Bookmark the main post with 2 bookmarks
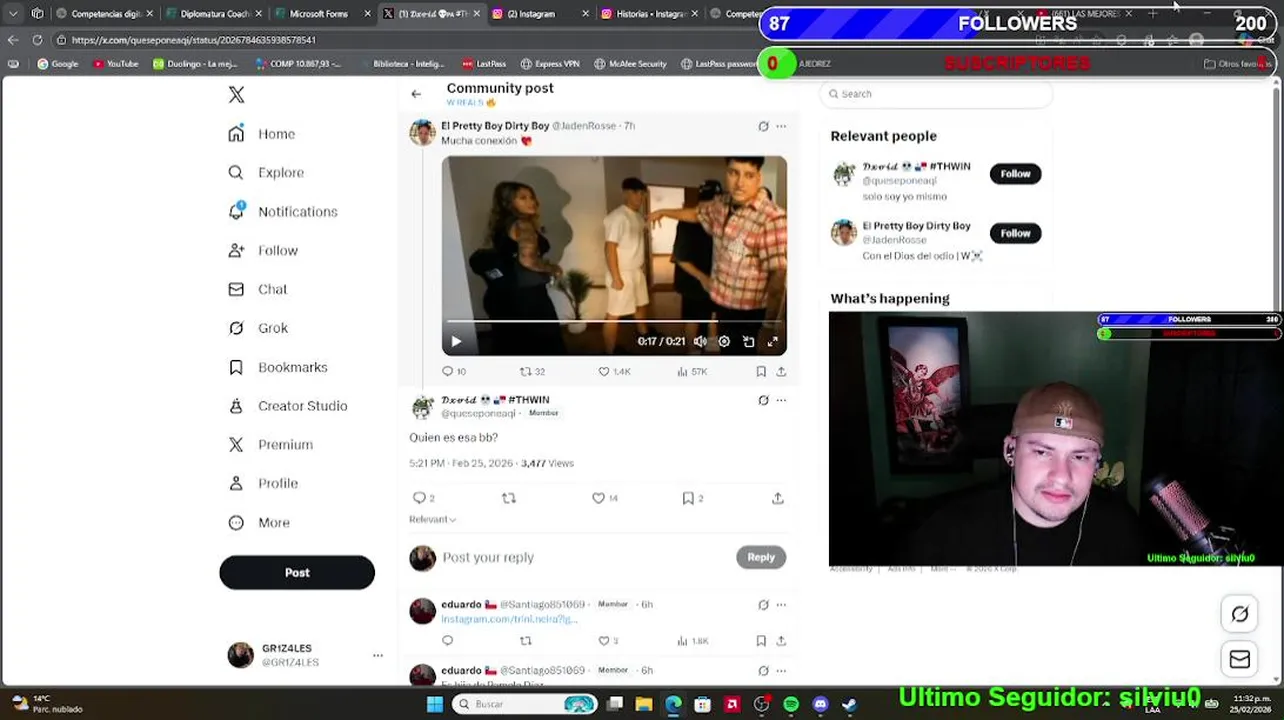The image size is (1284, 720). (693, 498)
